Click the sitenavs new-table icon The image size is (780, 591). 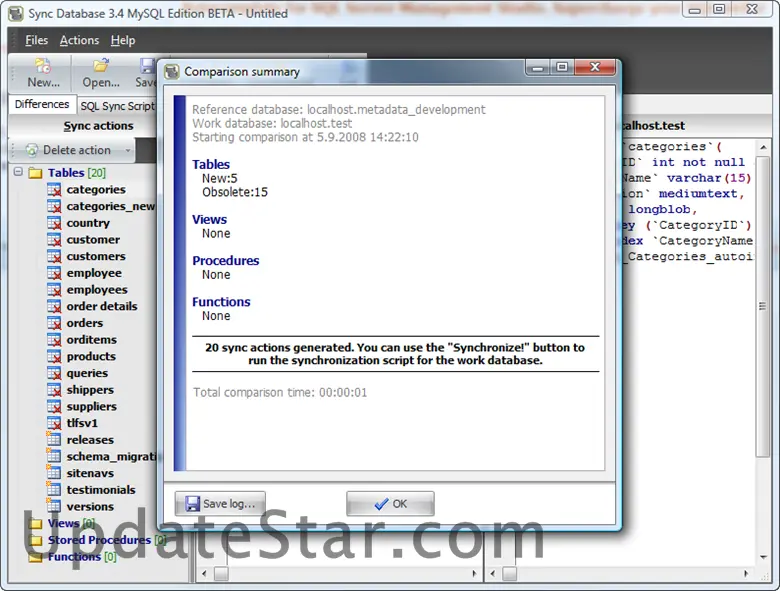[x=54, y=473]
